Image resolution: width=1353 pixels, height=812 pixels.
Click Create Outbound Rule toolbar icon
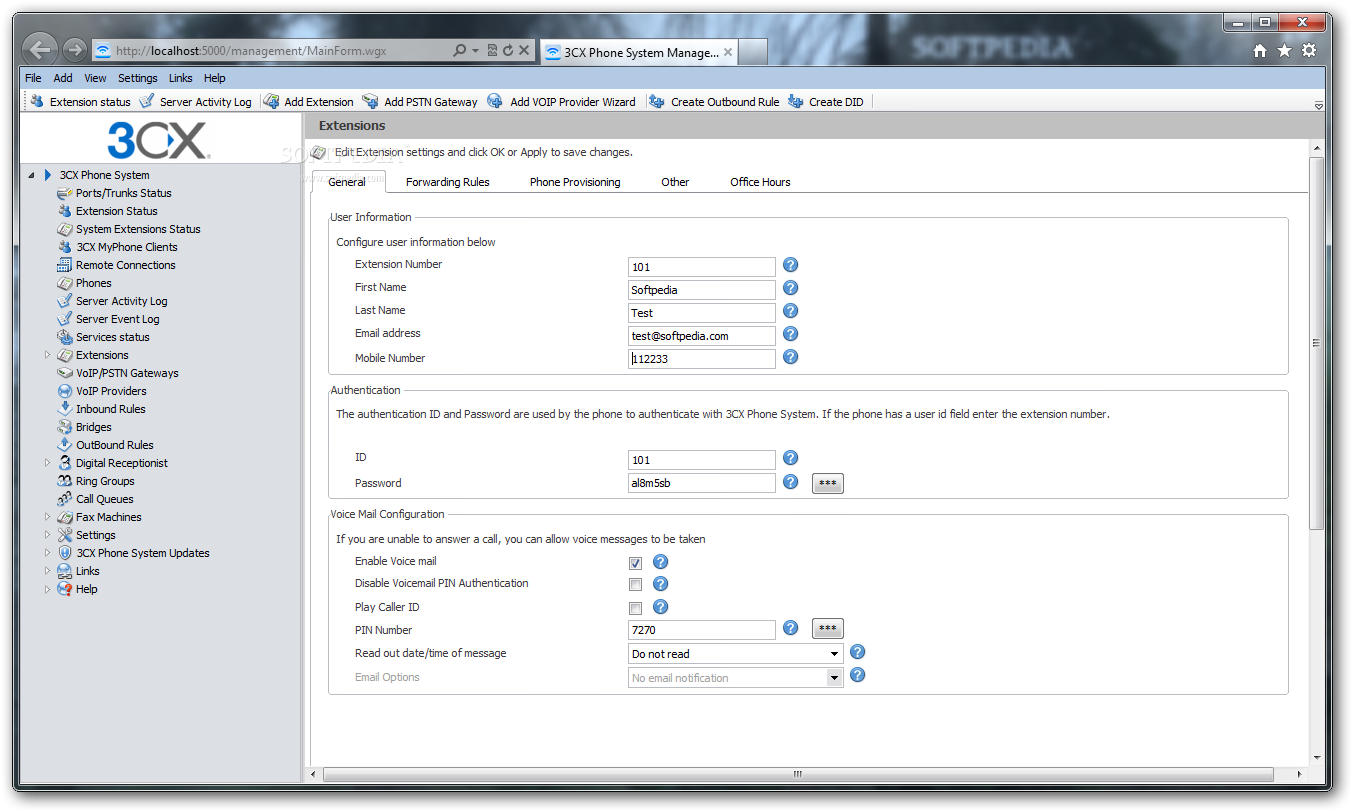[657, 101]
